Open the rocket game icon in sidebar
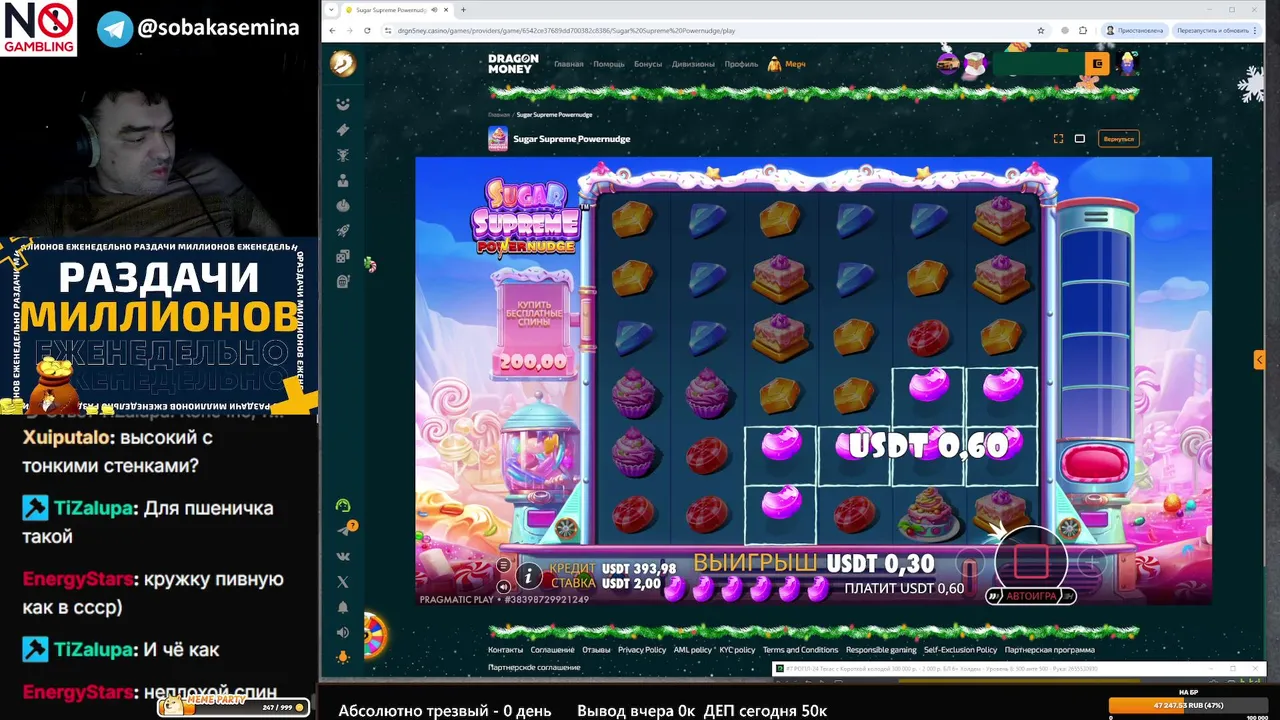The height and width of the screenshot is (720, 1280). [x=343, y=231]
